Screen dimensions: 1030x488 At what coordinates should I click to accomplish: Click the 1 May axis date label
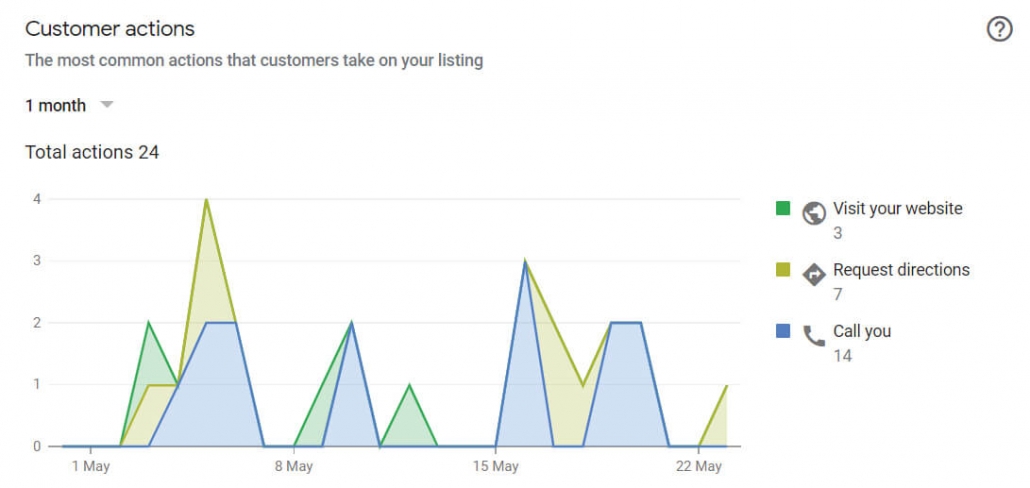(x=90, y=466)
